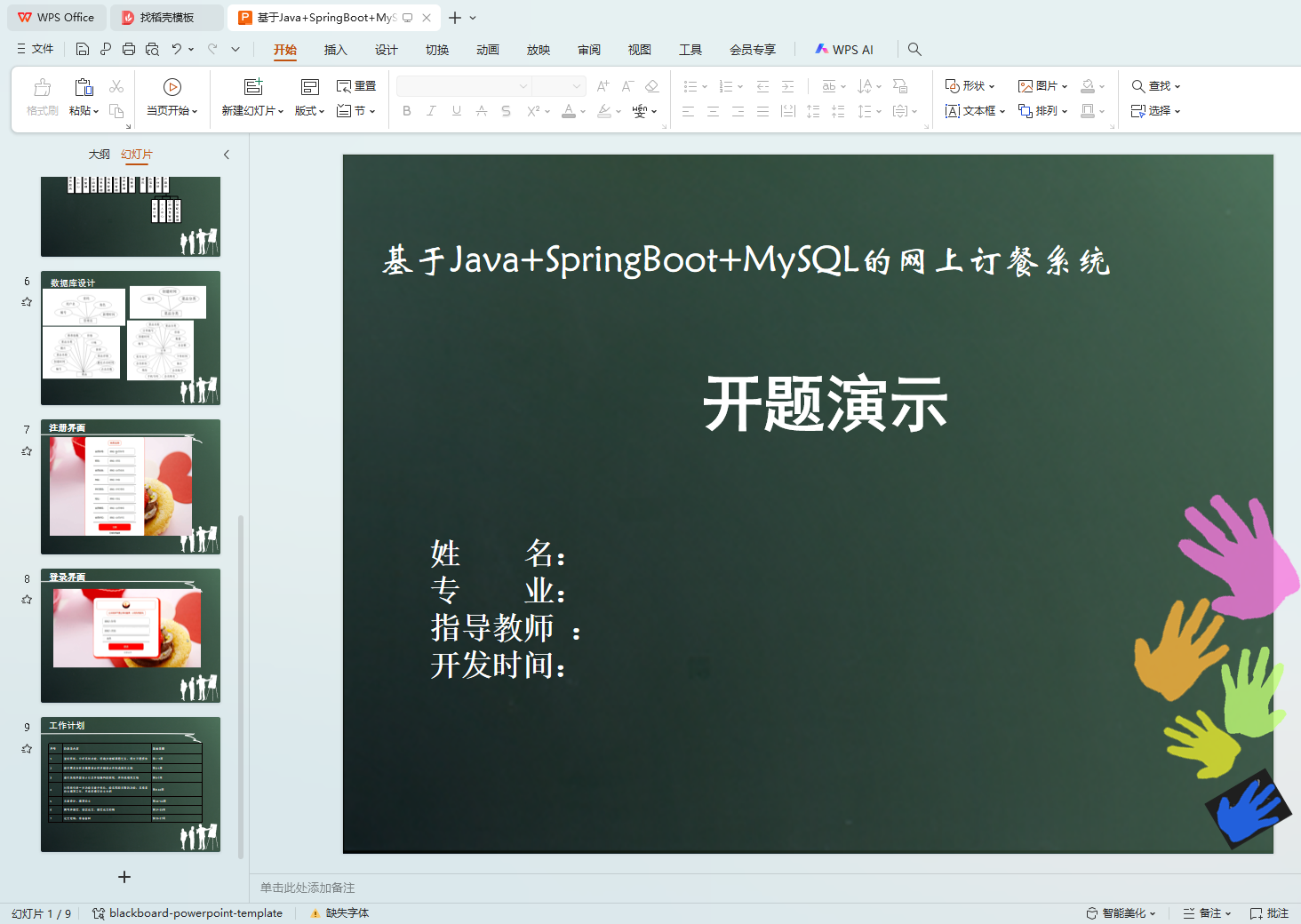
Task: Add new slide with plus icon below thumbnails
Action: click(124, 877)
